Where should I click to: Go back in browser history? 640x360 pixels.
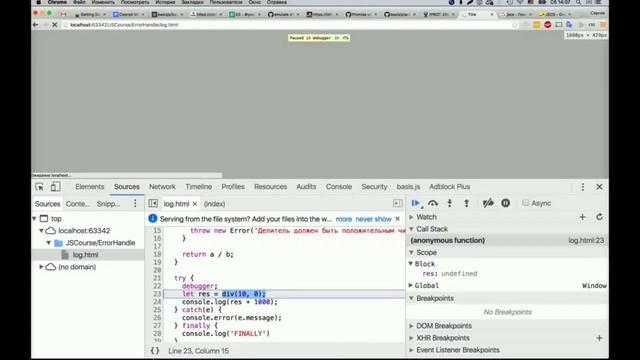pyautogui.click(x=36, y=25)
